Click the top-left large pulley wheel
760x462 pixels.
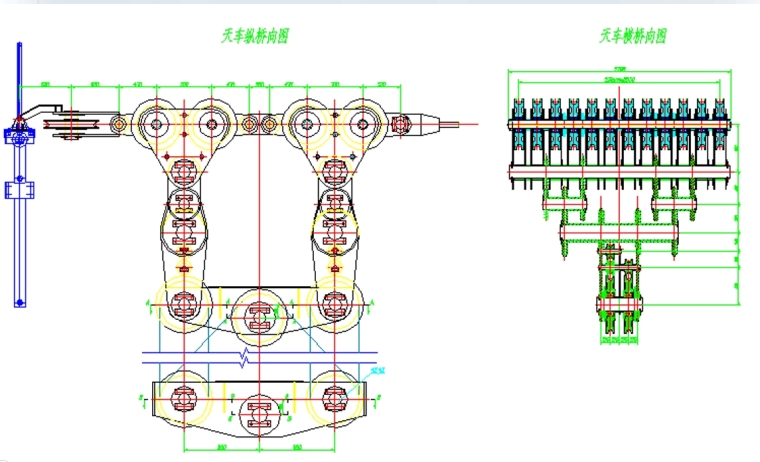[x=157, y=124]
